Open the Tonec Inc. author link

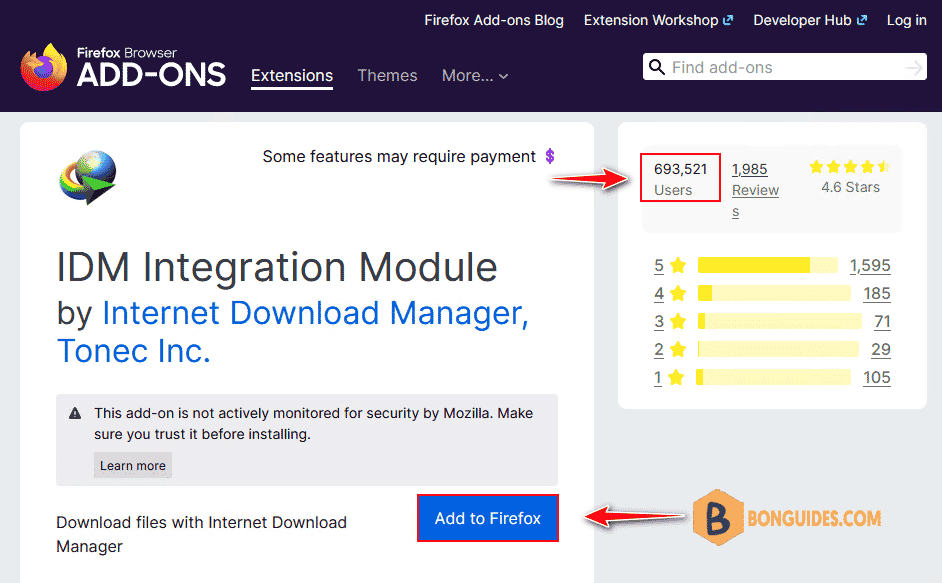(134, 351)
